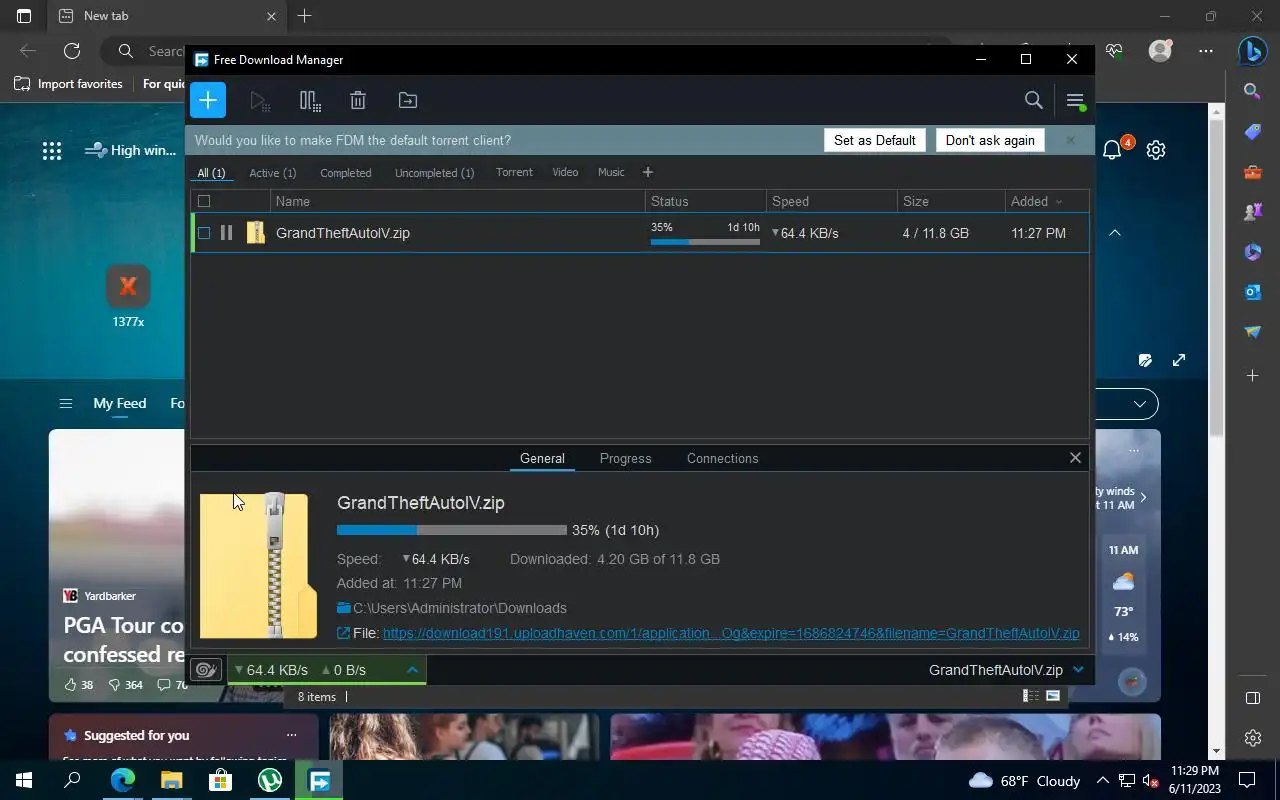
Task: Start the selected download with play icon
Action: pos(259,100)
